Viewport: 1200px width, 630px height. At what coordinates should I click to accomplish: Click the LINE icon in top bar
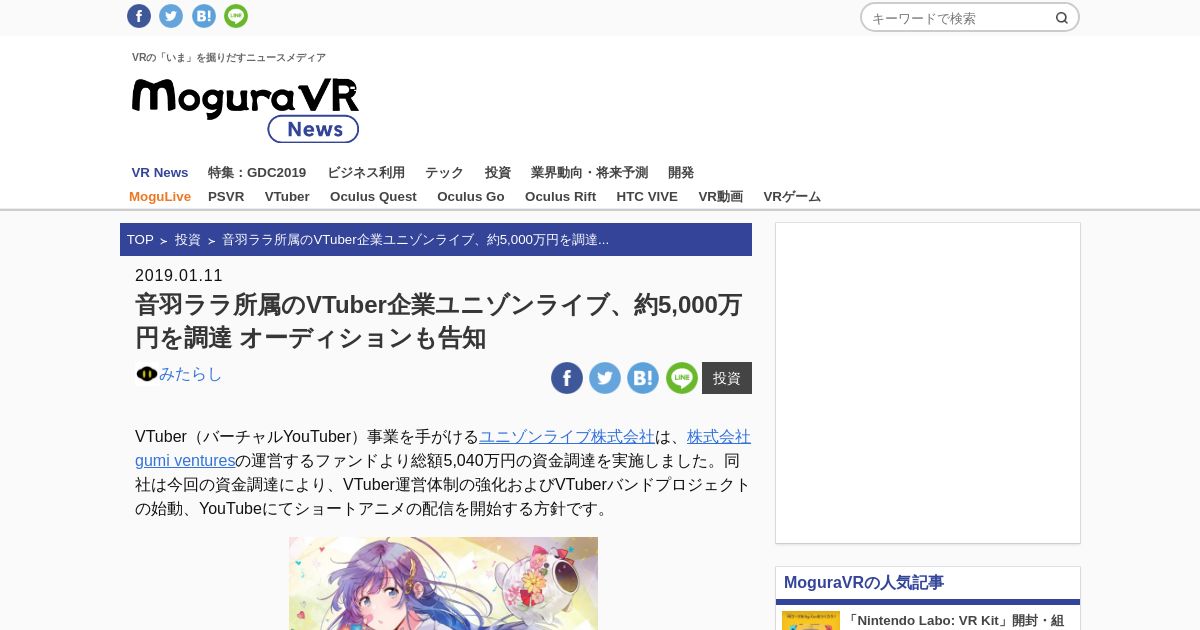click(236, 16)
